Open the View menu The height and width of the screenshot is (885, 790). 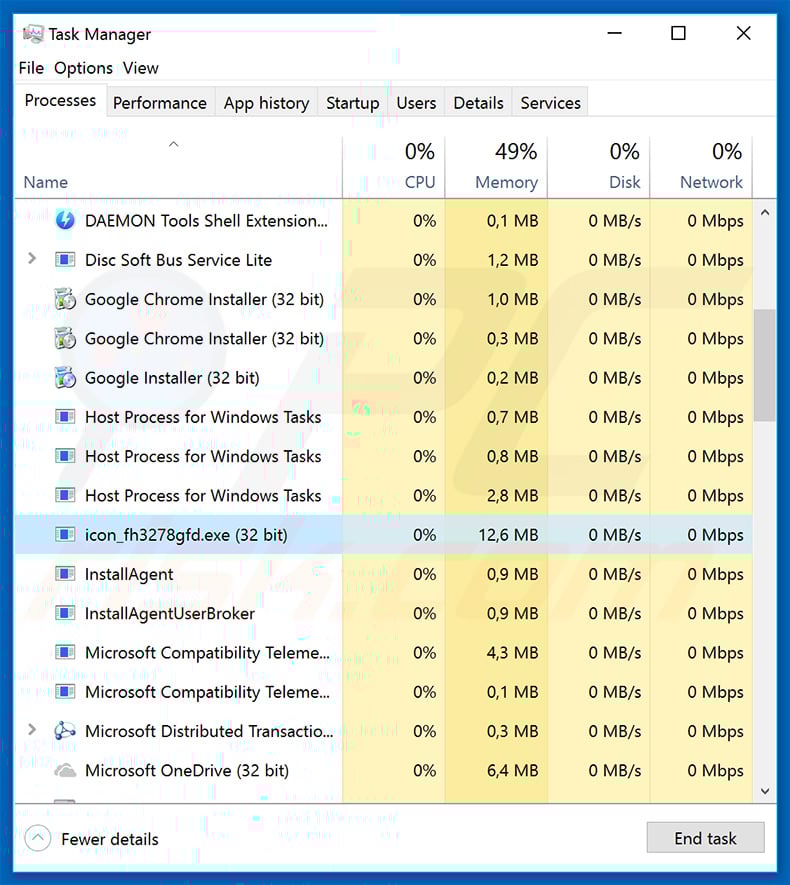[141, 68]
